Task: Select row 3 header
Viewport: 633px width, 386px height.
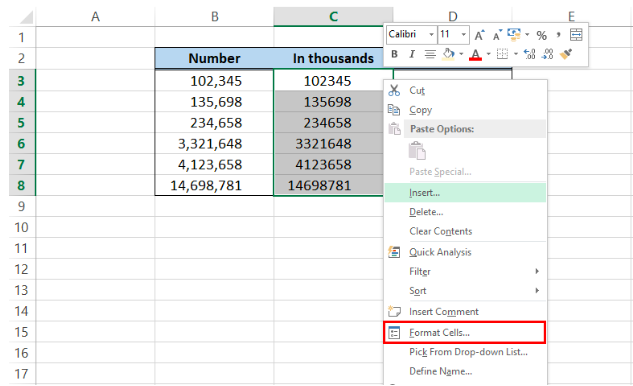Action: click(21, 81)
